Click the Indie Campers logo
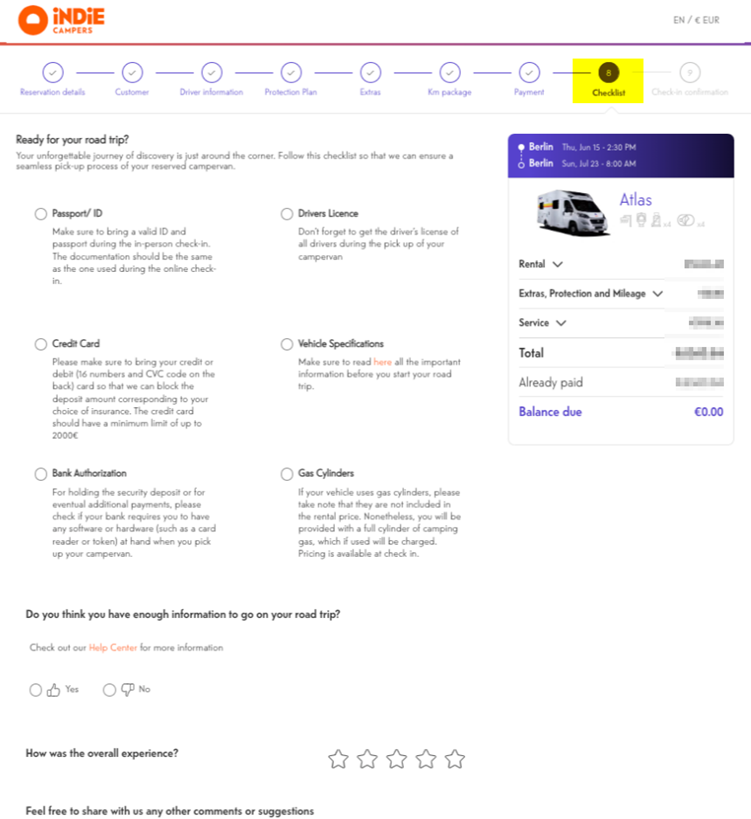 61,19
